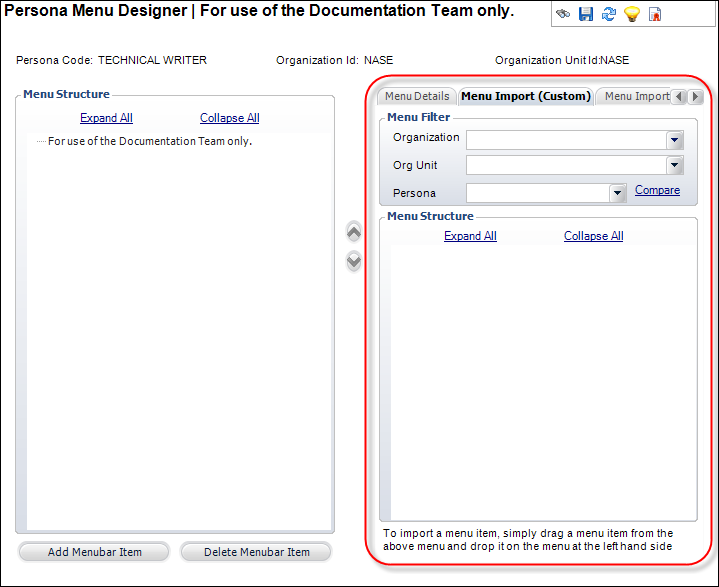
Task: Click the Persona Menu Designer page title
Action: coord(259,11)
